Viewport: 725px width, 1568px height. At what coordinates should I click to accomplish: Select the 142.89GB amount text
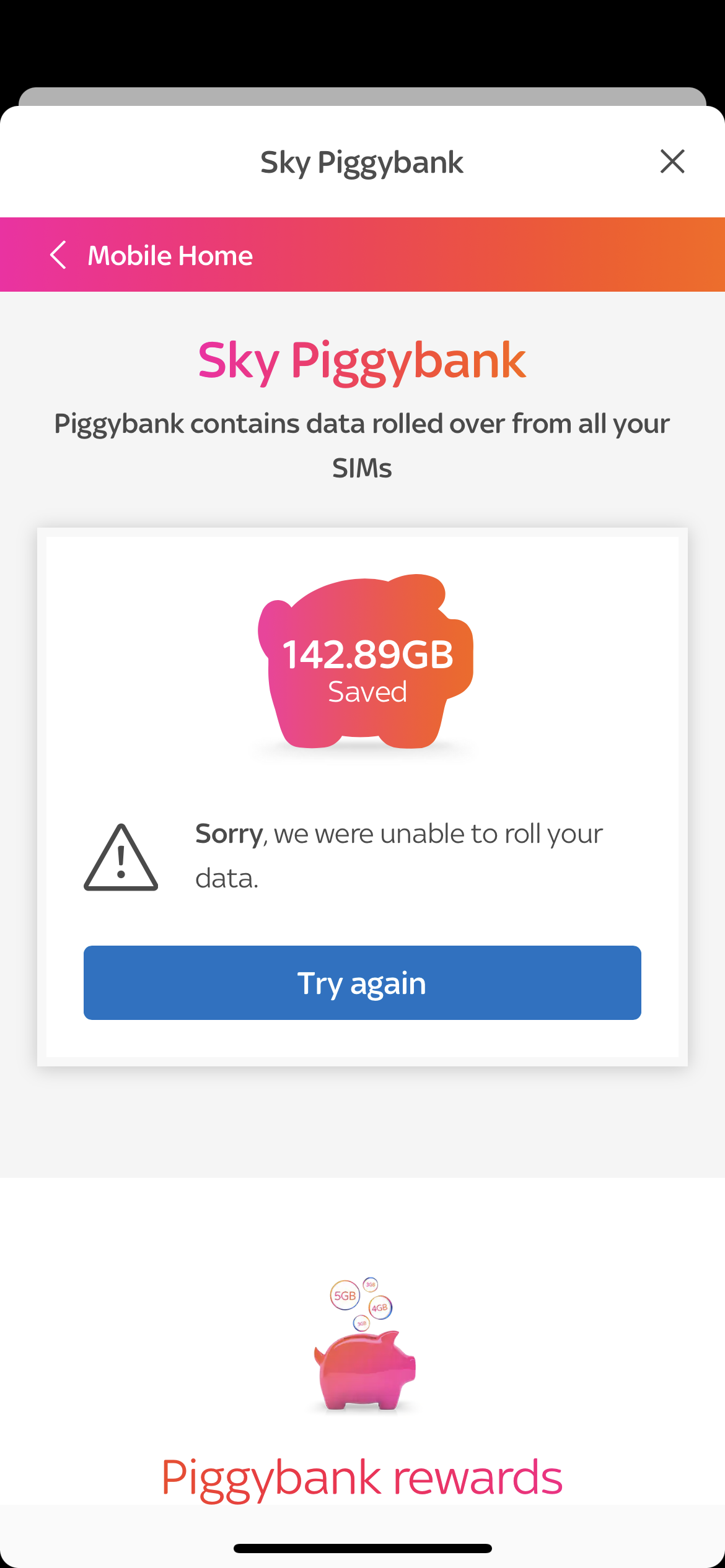367,654
